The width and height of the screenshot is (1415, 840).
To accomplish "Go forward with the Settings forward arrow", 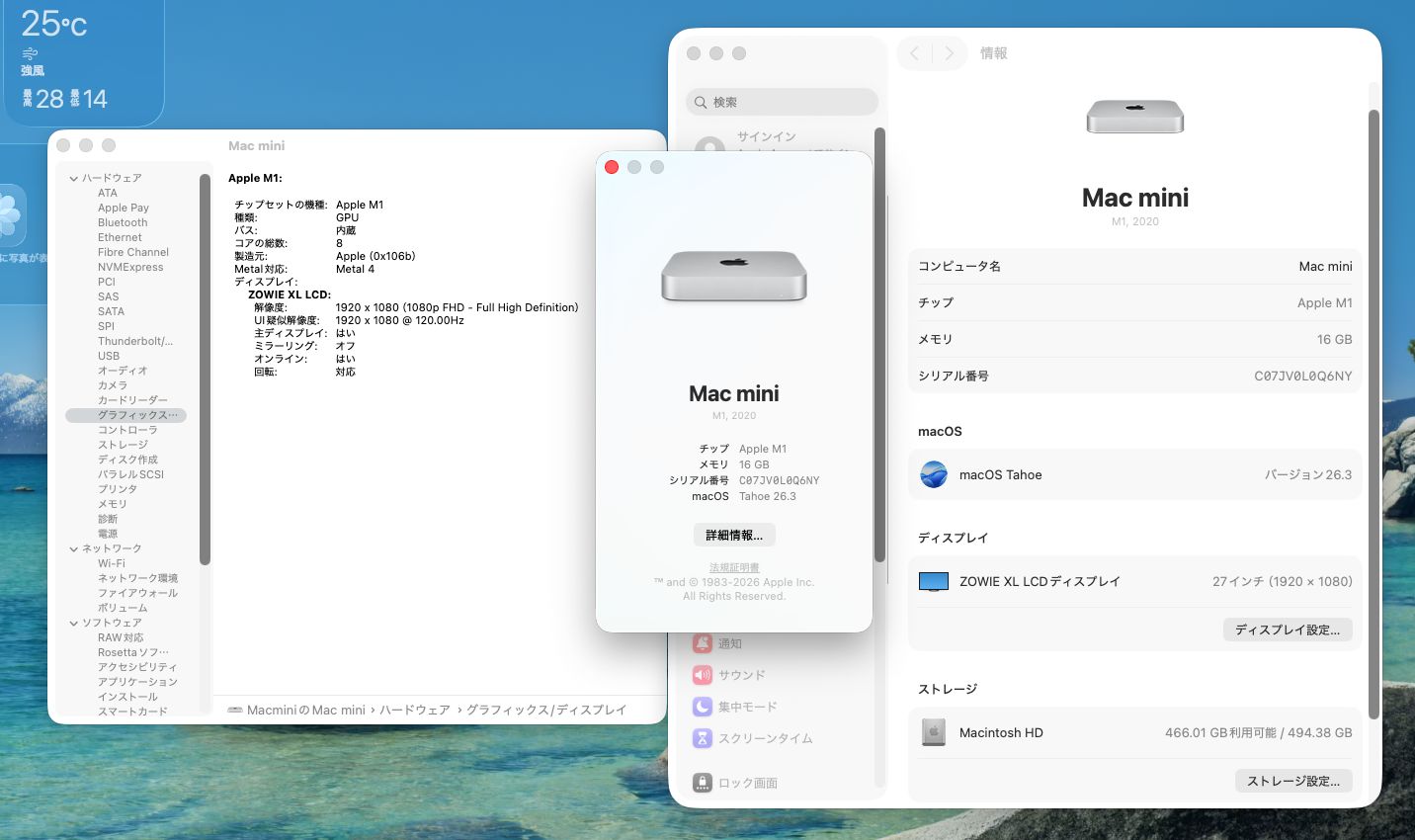I will point(950,53).
